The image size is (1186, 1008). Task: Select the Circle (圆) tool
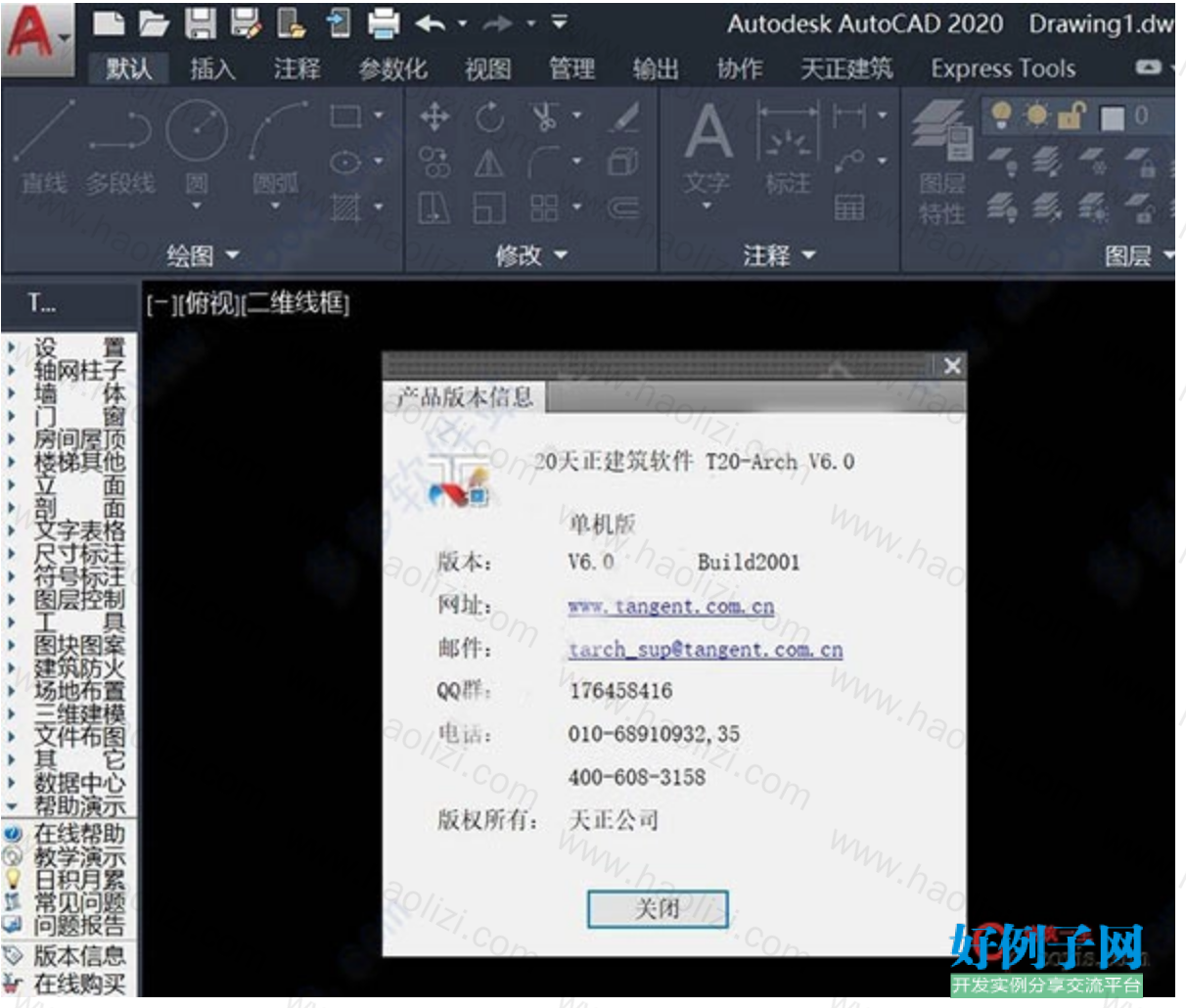[x=197, y=147]
